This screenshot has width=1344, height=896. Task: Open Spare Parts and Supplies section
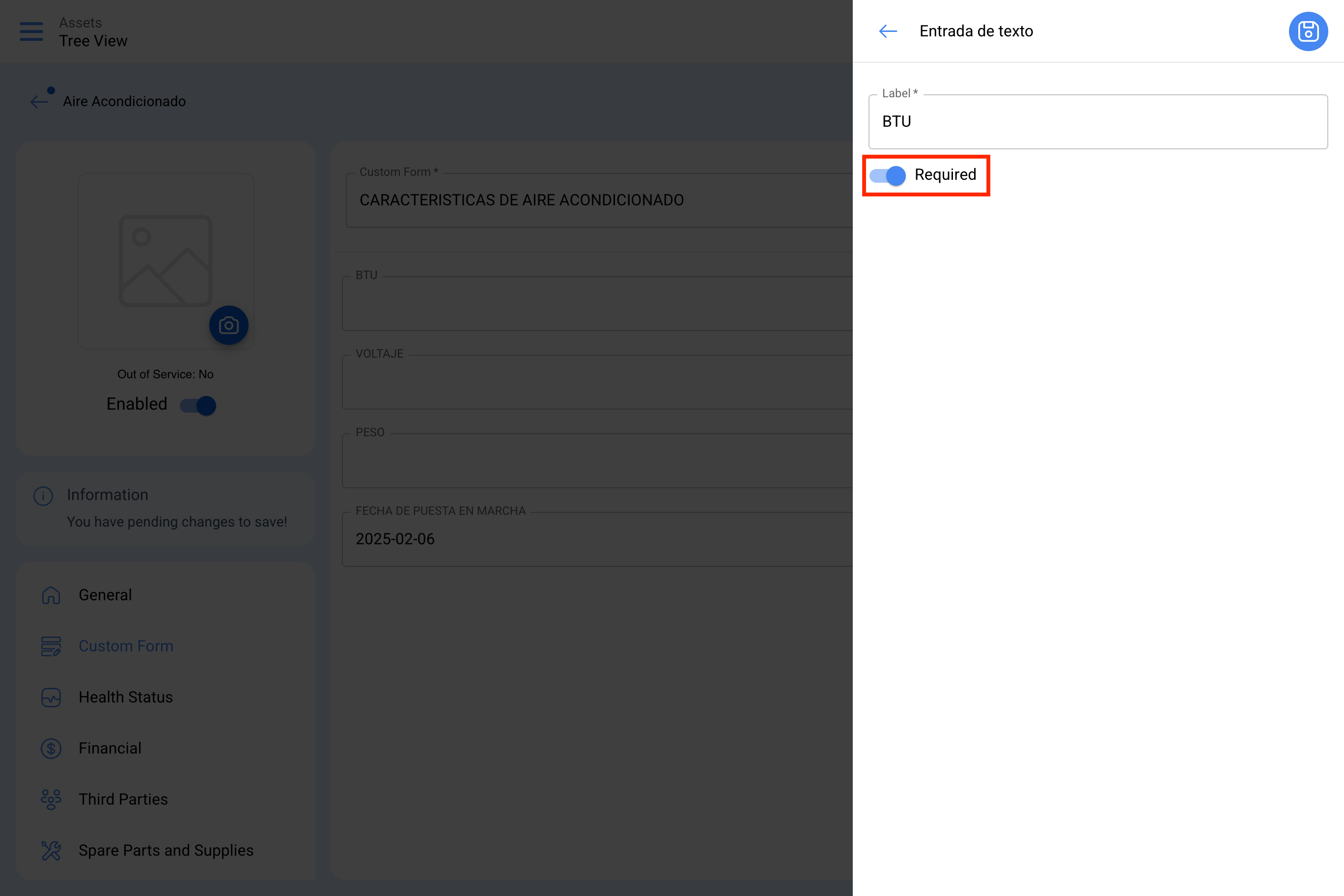pos(166,851)
